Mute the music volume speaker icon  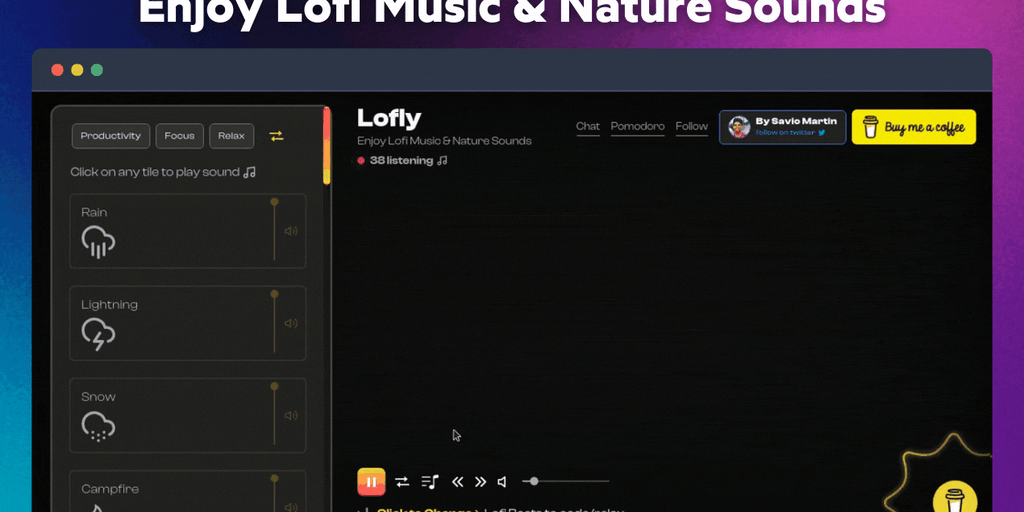point(502,482)
